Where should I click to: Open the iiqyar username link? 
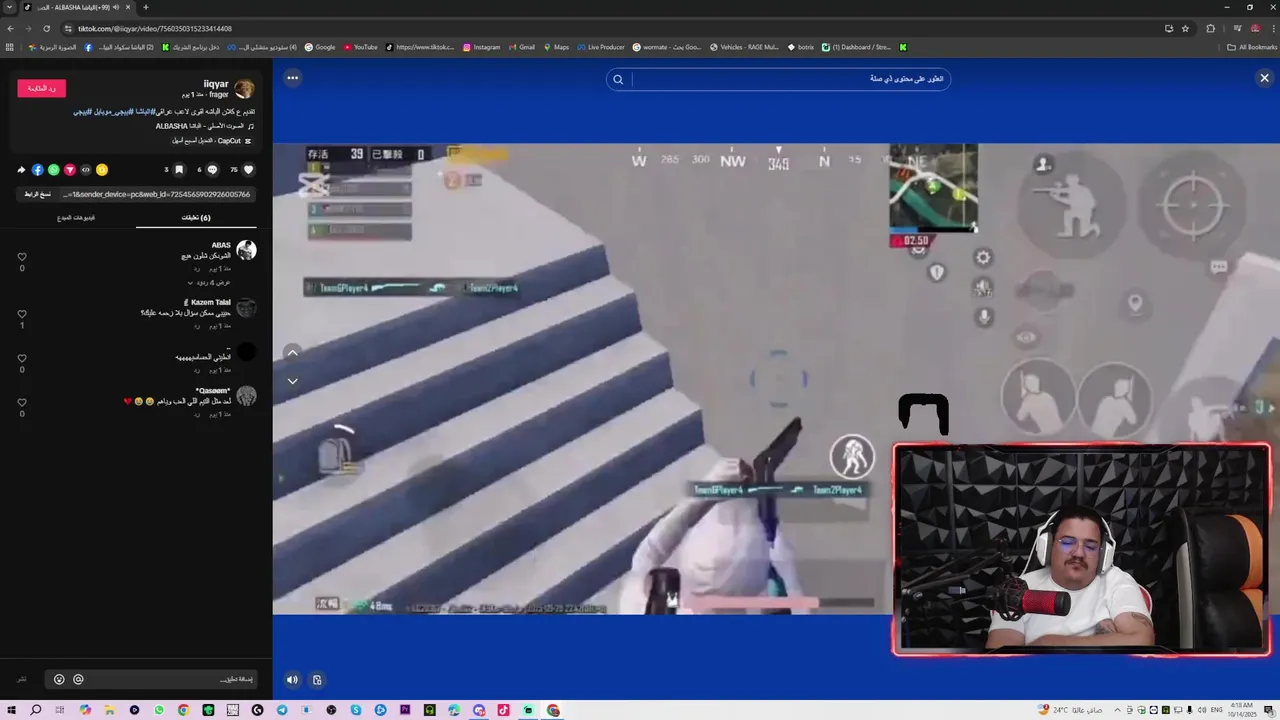click(x=215, y=84)
